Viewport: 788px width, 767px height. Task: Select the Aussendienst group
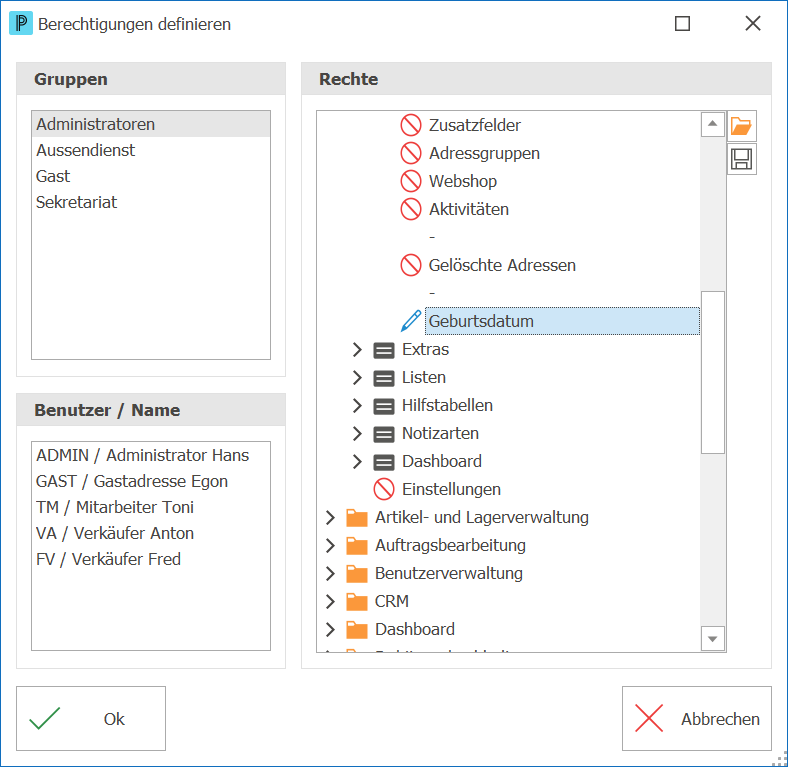151,150
